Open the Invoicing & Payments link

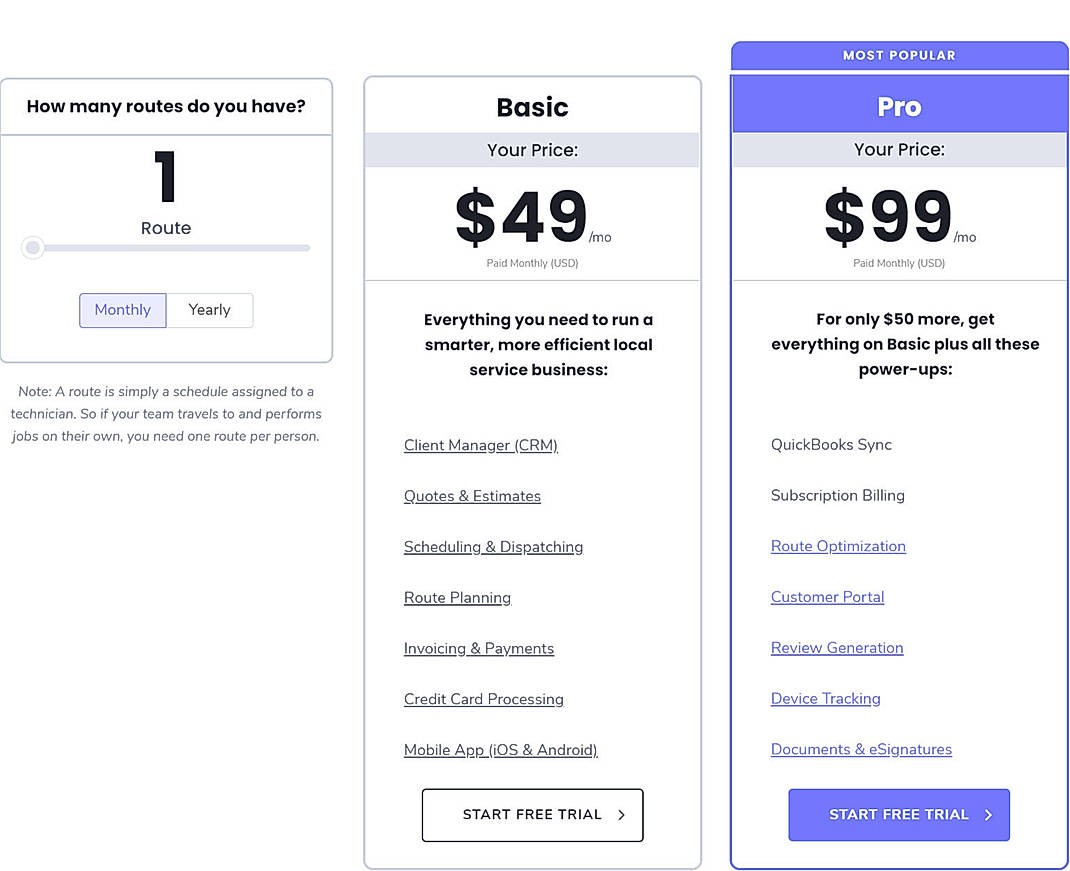point(478,648)
